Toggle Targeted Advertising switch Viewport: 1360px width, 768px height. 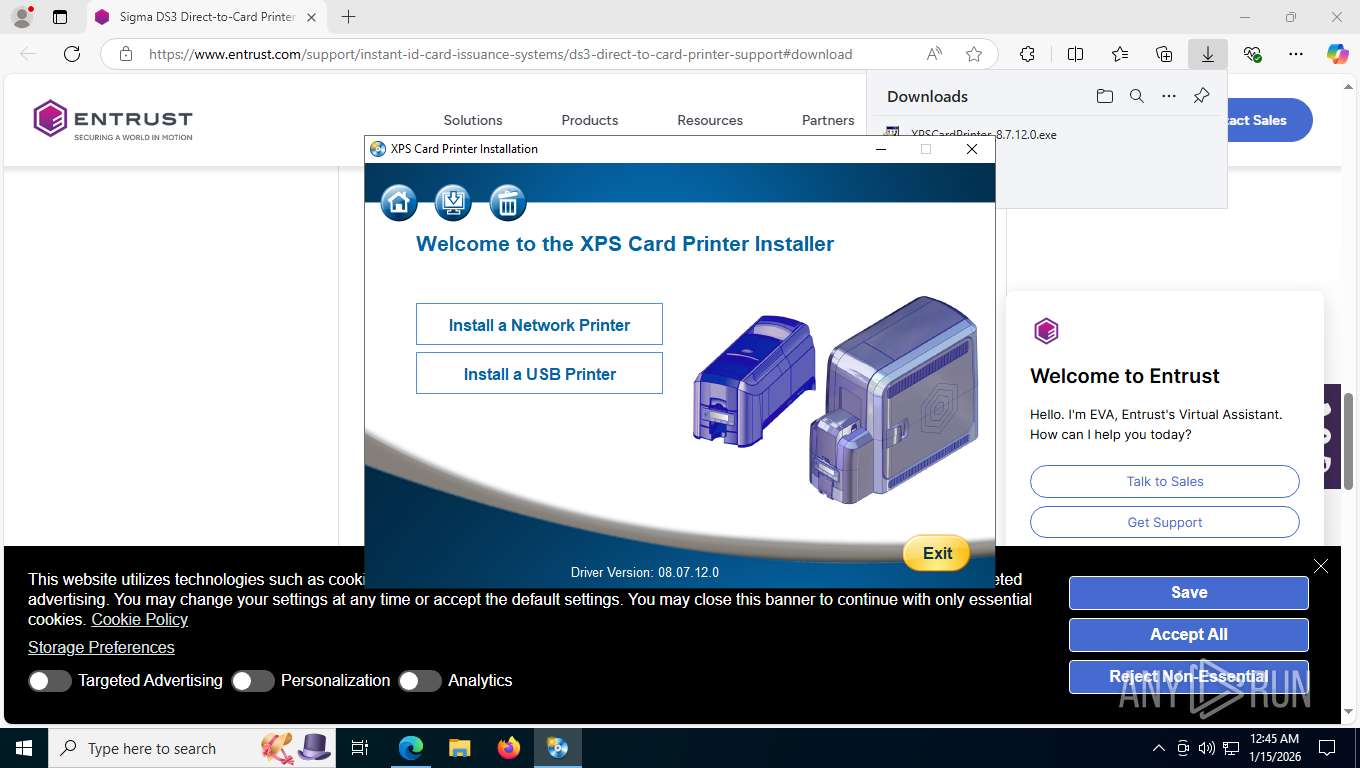tap(50, 681)
